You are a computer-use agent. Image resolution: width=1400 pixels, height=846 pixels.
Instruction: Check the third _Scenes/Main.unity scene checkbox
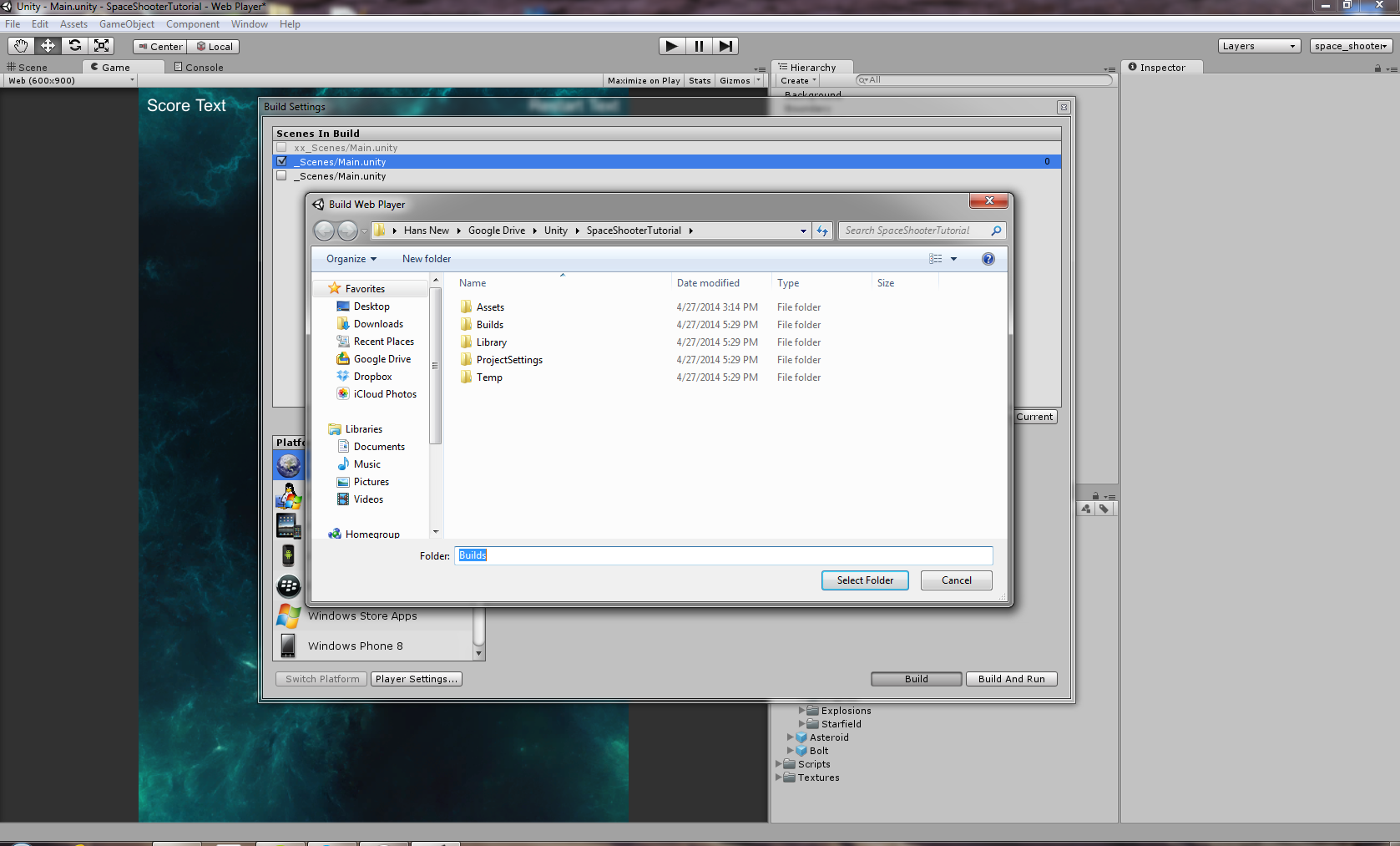(x=281, y=176)
